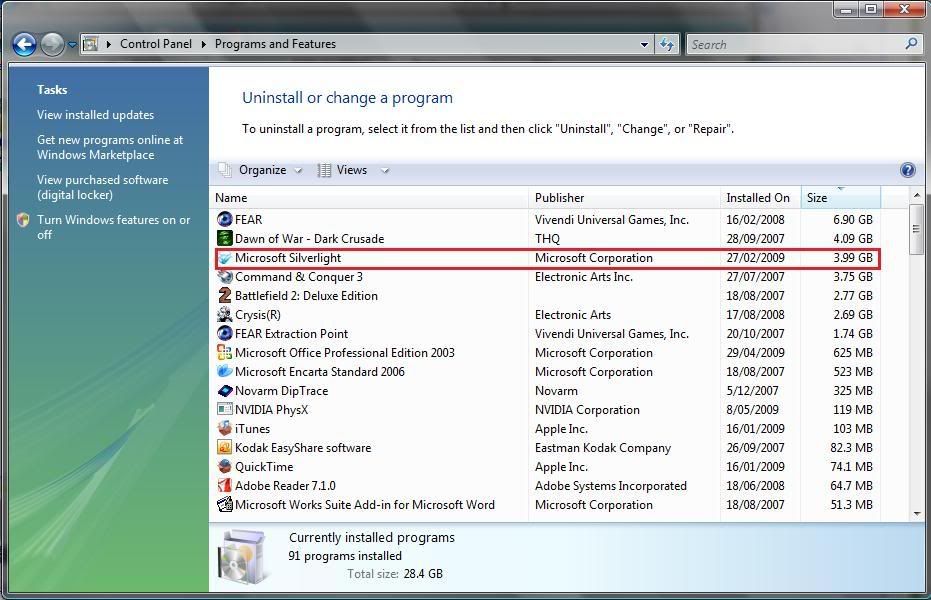Expand the arrow before Control Panel breadcrumb

109,45
